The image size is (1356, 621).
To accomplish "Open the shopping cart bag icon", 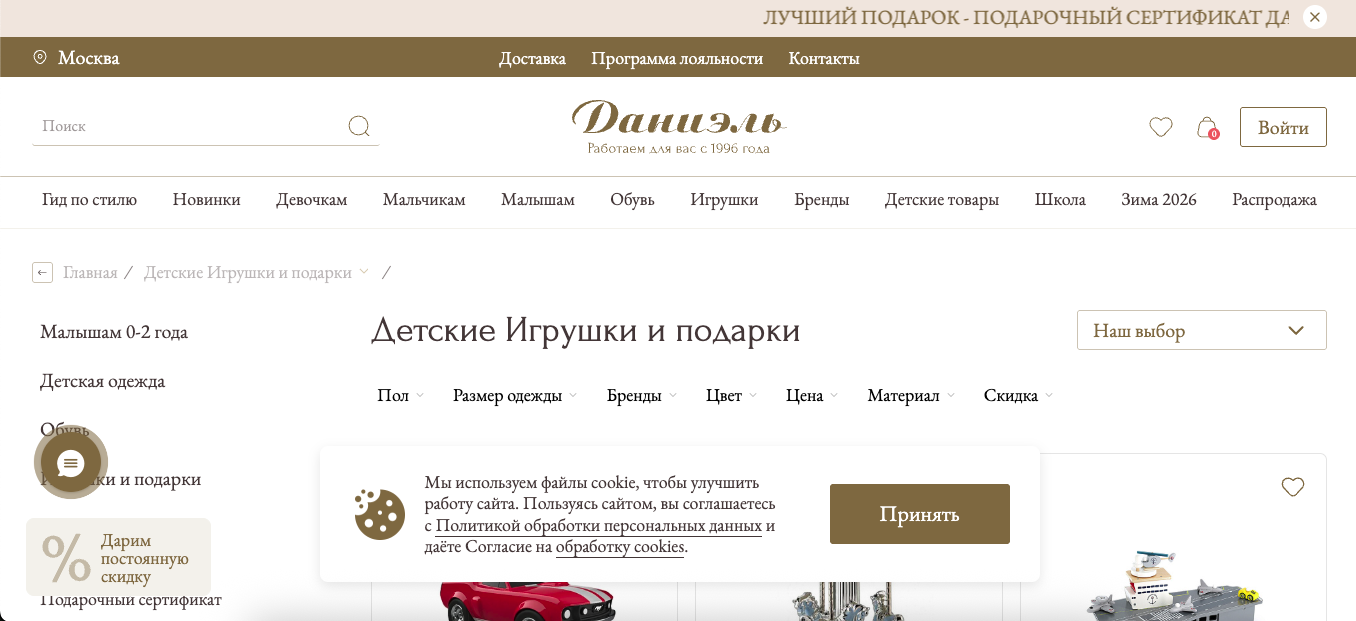I will point(1205,127).
